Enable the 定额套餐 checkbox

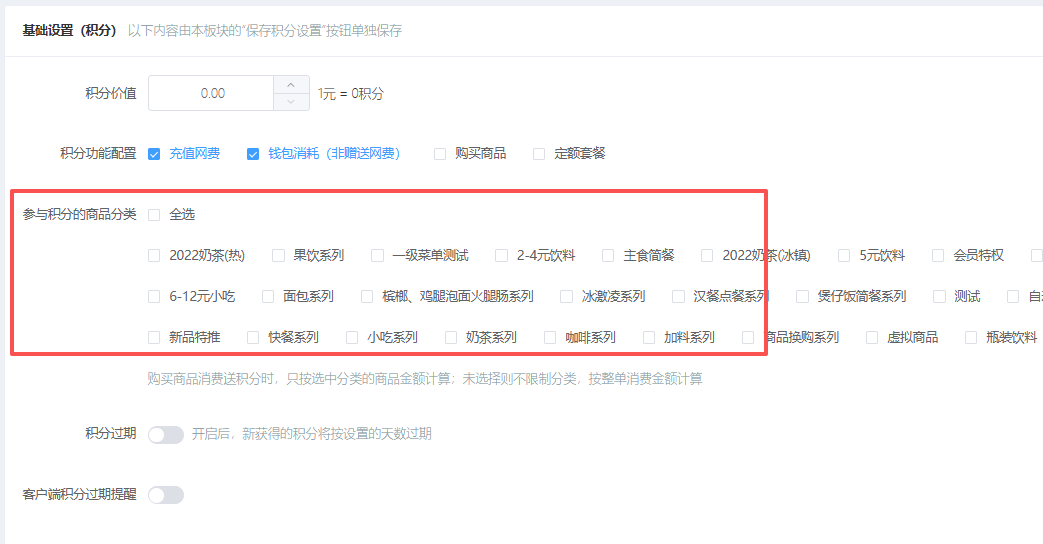coord(539,154)
